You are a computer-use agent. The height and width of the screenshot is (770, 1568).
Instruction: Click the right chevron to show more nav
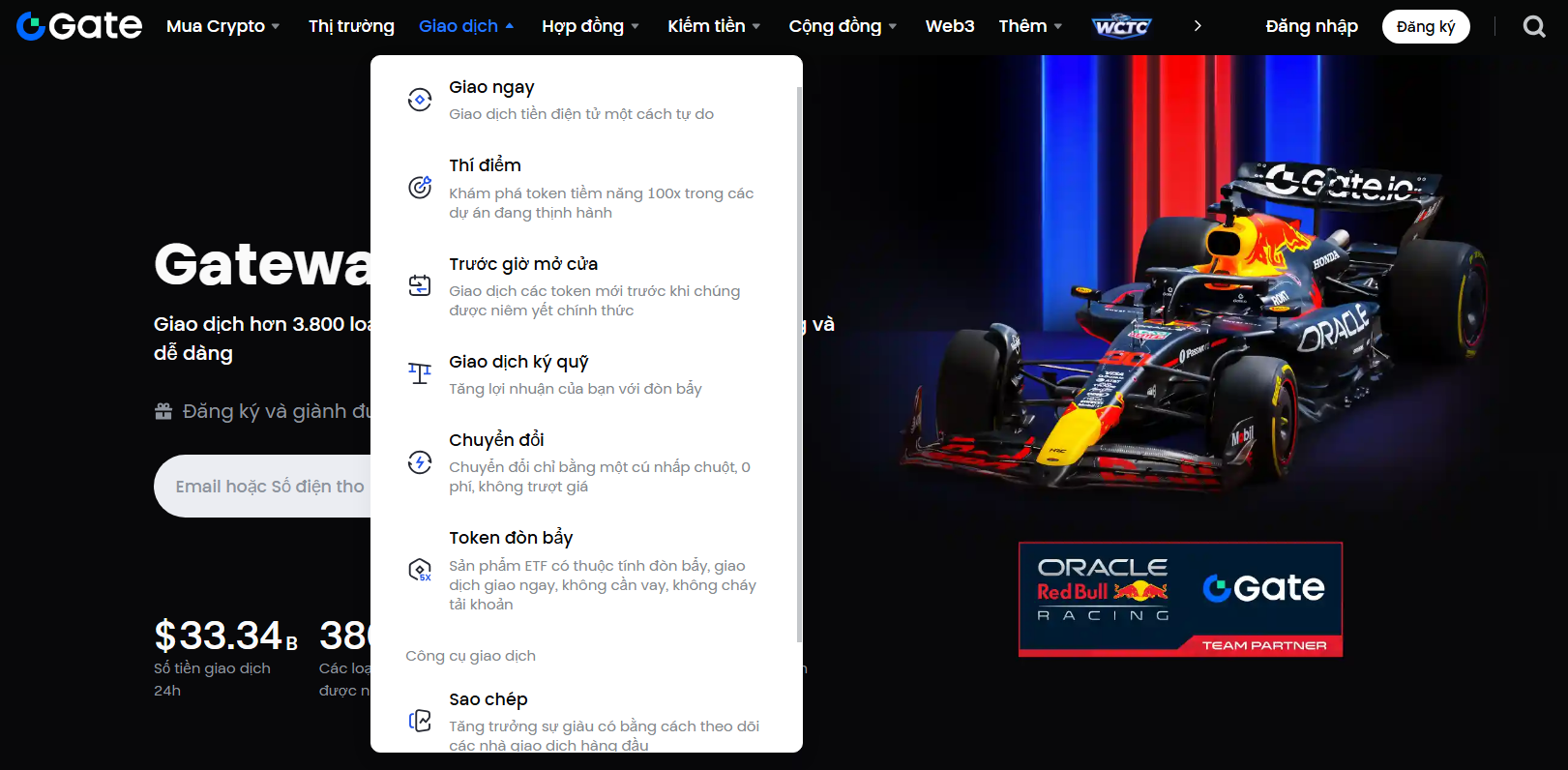pyautogui.click(x=1198, y=26)
